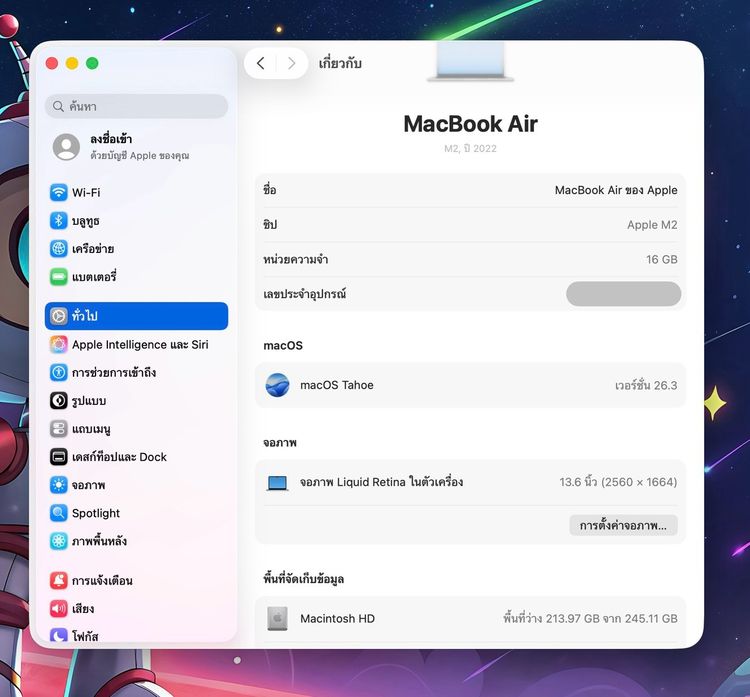Click จอภาพ Liquid Retina ในตัวเครื่อง text
The height and width of the screenshot is (697, 750).
point(382,482)
